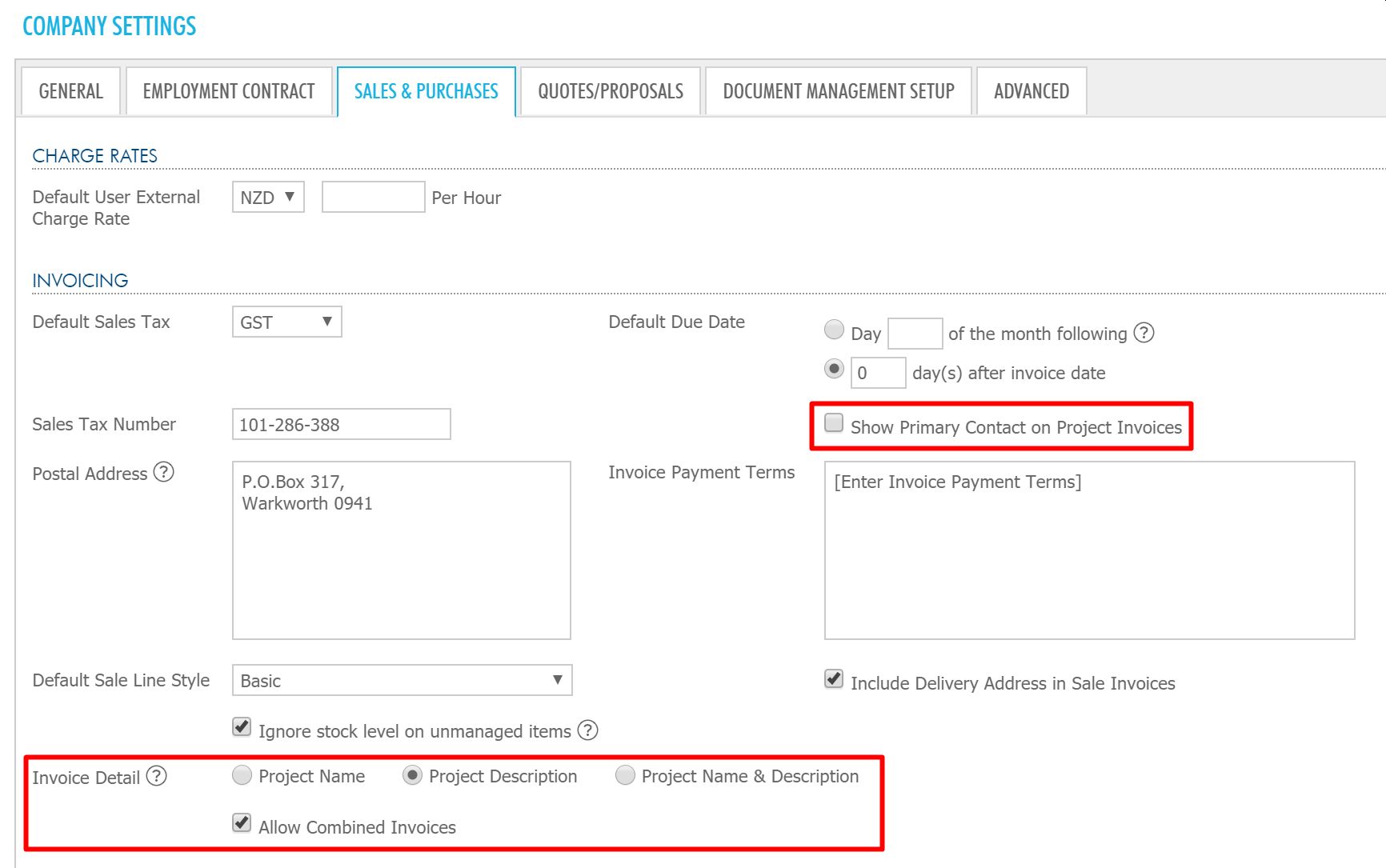The width and height of the screenshot is (1386, 868).
Task: Click the Invoice Payment Terms text area
Action: click(x=1089, y=550)
